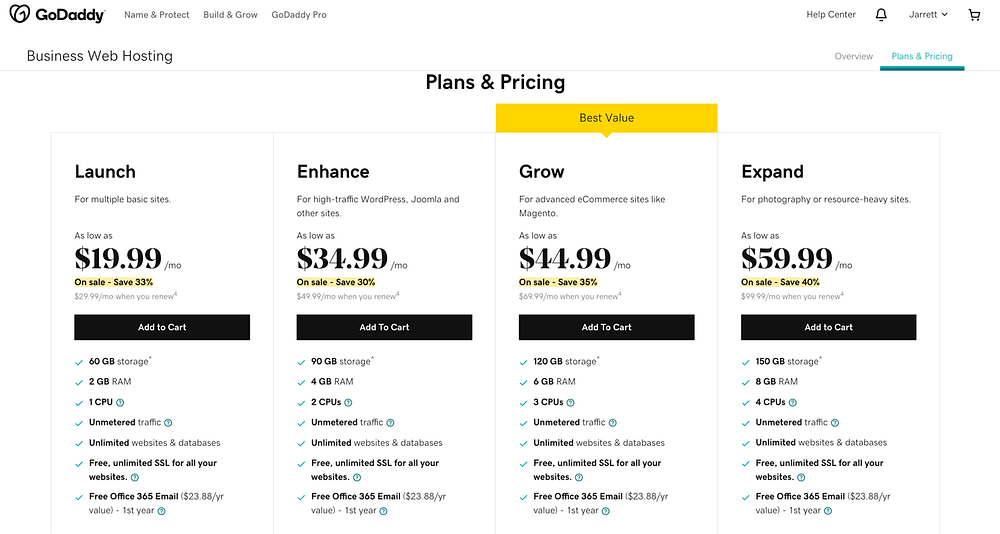Click the GoDaddy logo
Image resolution: width=1000 pixels, height=534 pixels.
[x=56, y=15]
